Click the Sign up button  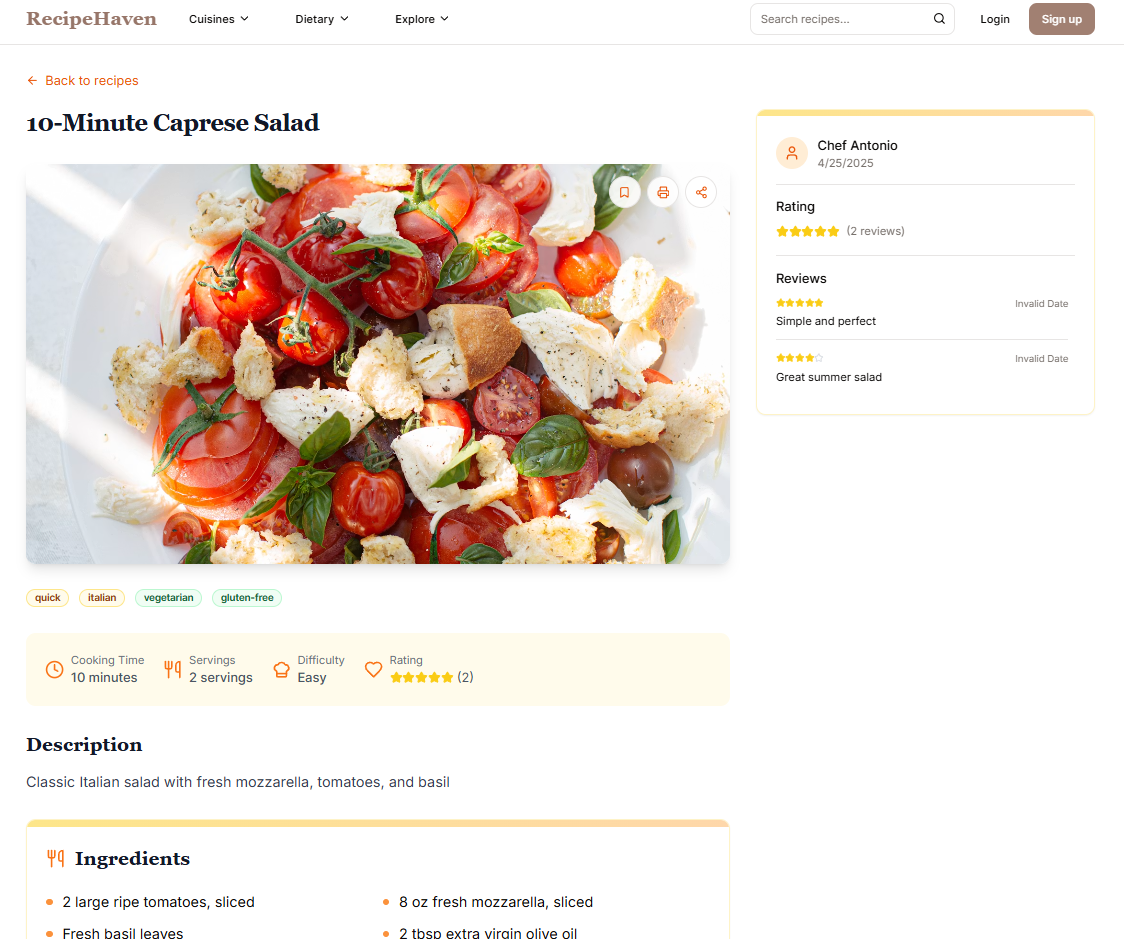(1062, 19)
